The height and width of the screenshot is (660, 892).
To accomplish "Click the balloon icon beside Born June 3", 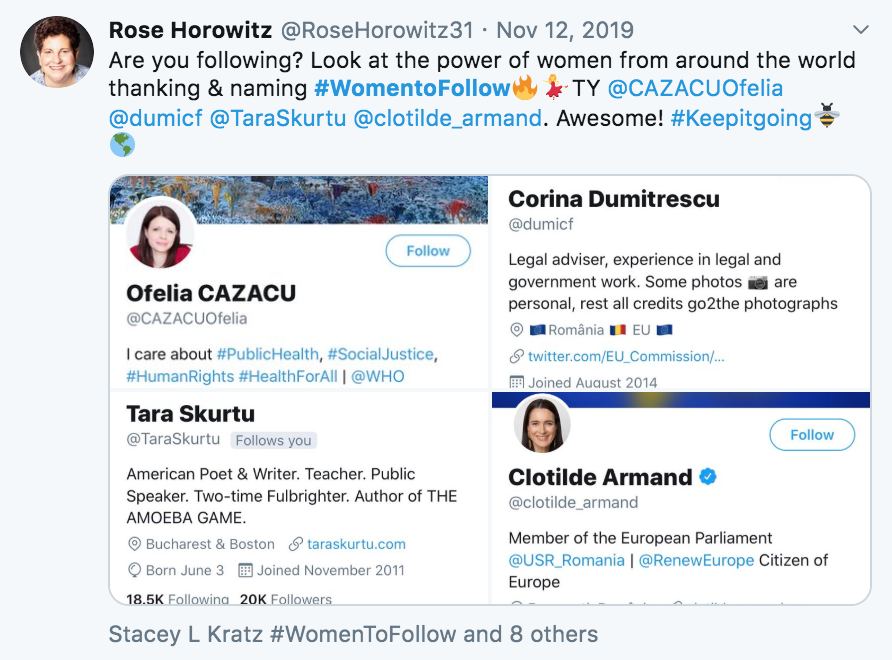I will pos(134,570).
